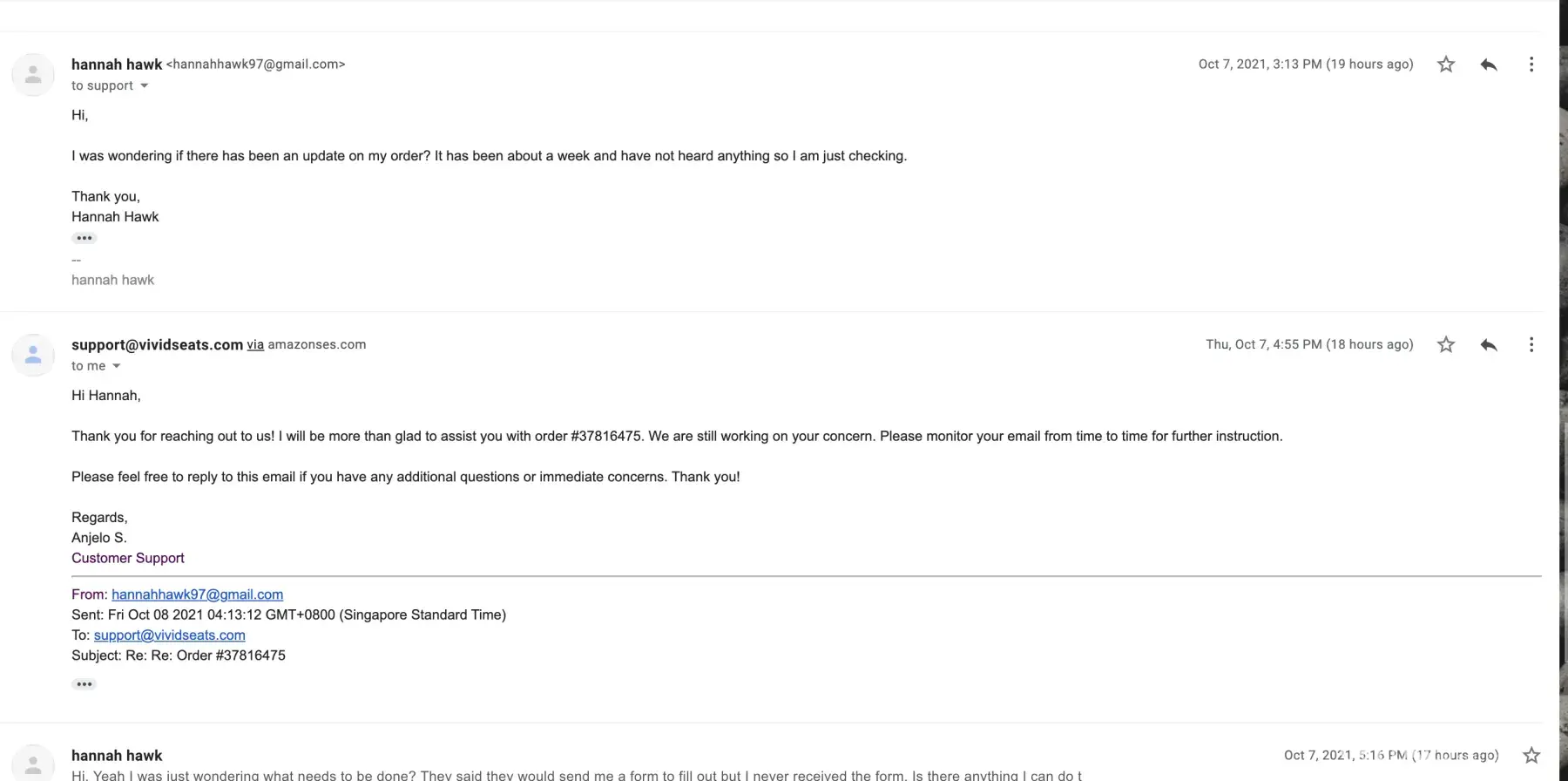Image resolution: width=1568 pixels, height=781 pixels.
Task: Click the support@vividseats.com link in the To line
Action: click(x=169, y=635)
